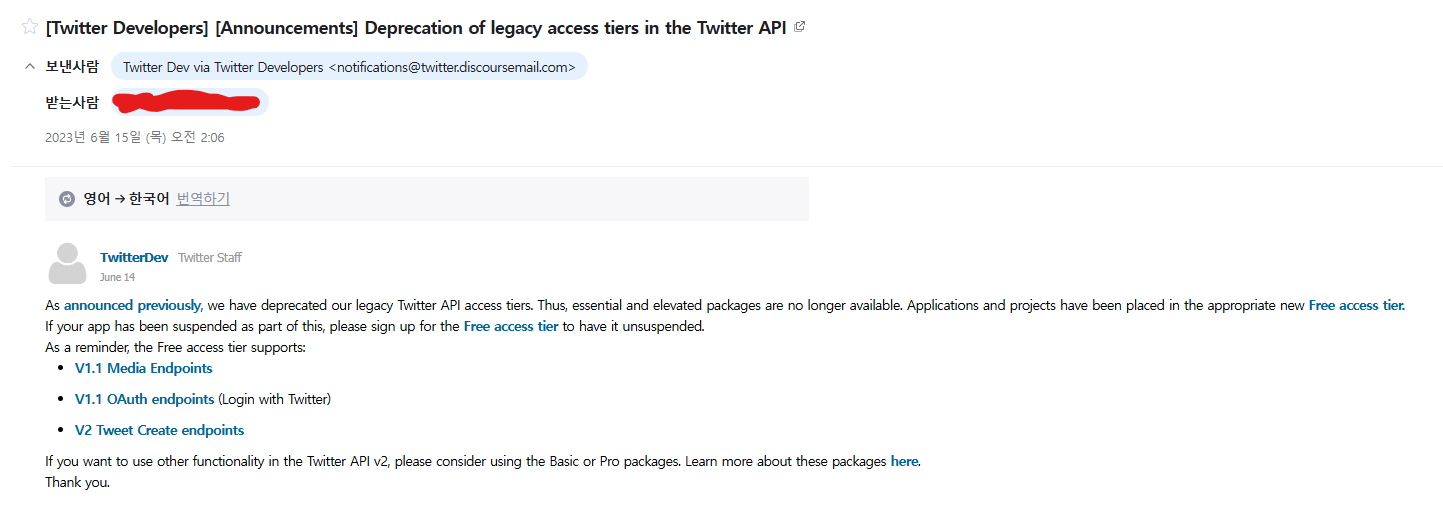Open V1.1 Media Endpoints link
Viewport: 1443px width, 505px height.
coord(144,368)
